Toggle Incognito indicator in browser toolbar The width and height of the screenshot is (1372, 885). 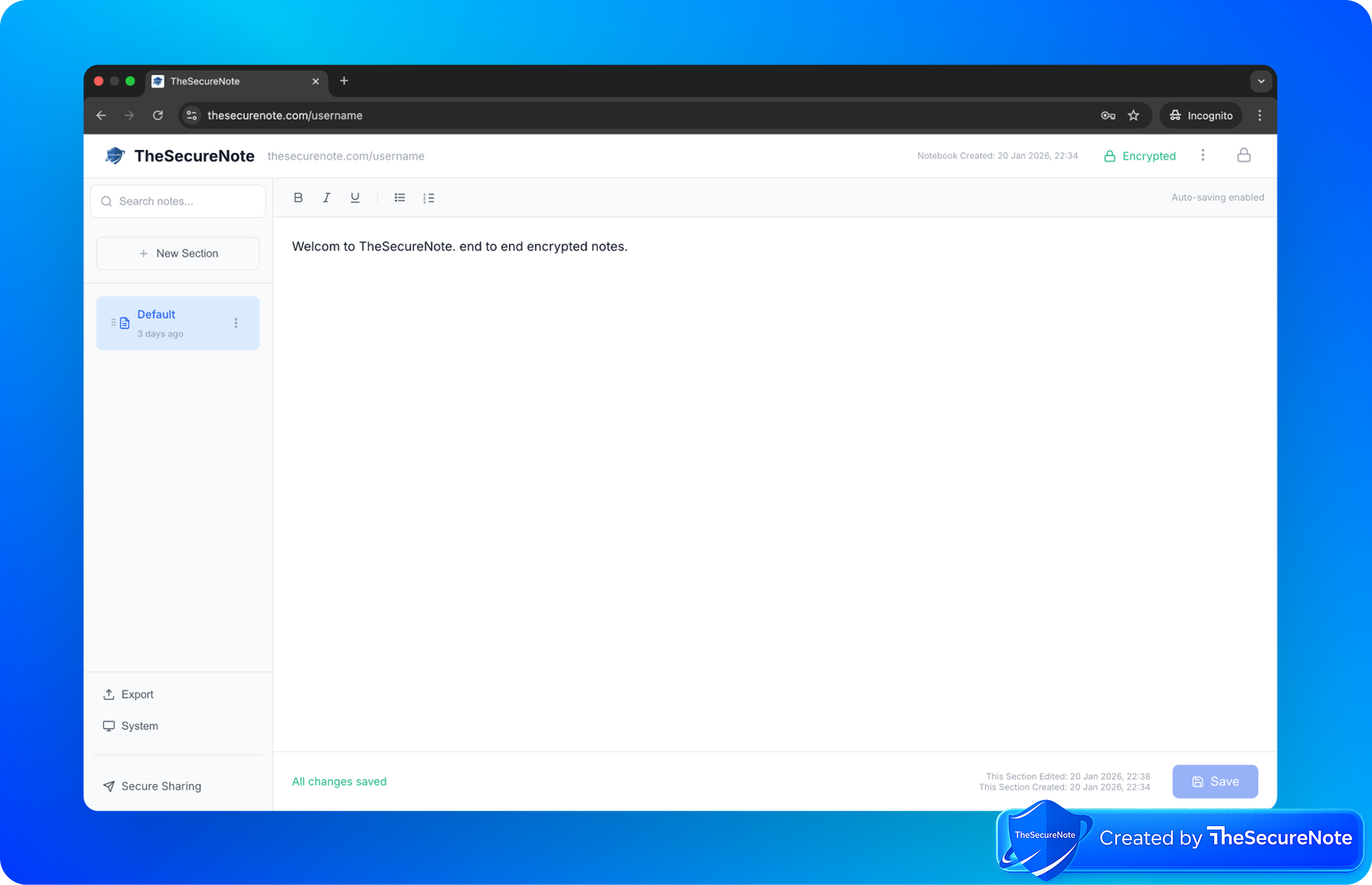1200,115
